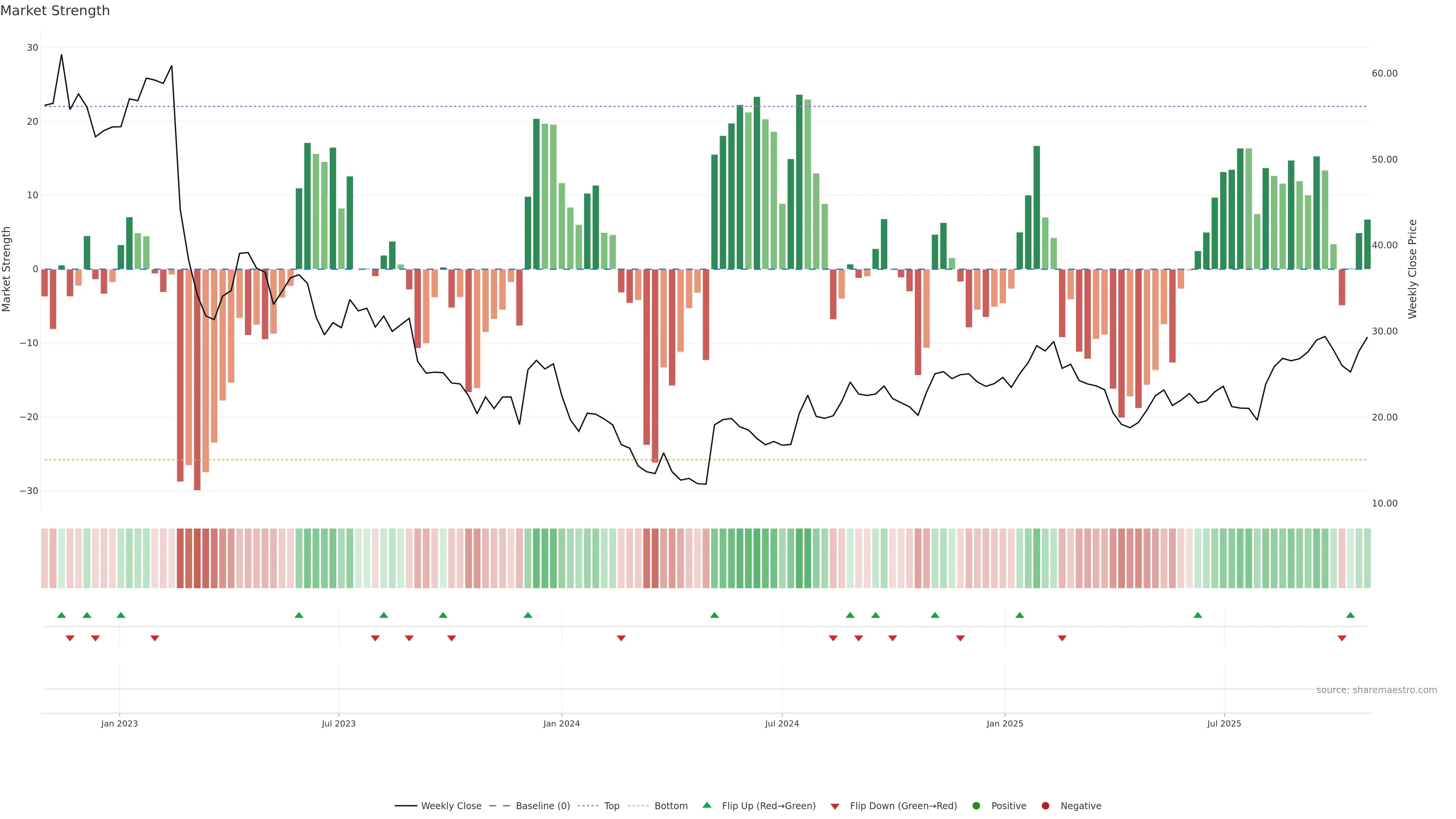Click the Weekly Close Price axis title
This screenshot has height=819, width=1456.
[x=1412, y=269]
